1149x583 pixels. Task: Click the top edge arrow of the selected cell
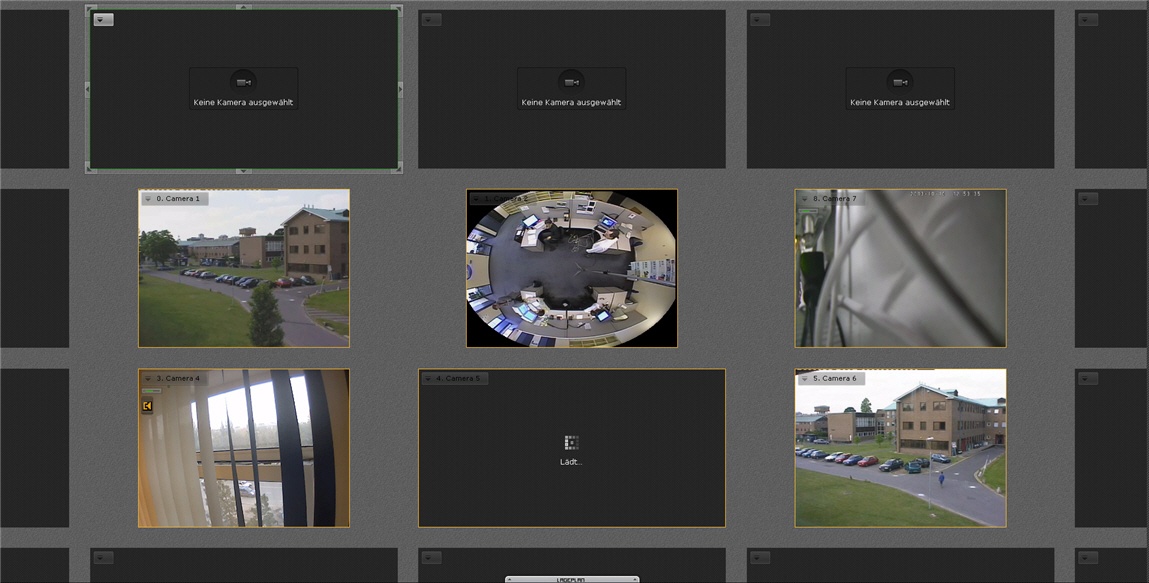[x=243, y=8]
